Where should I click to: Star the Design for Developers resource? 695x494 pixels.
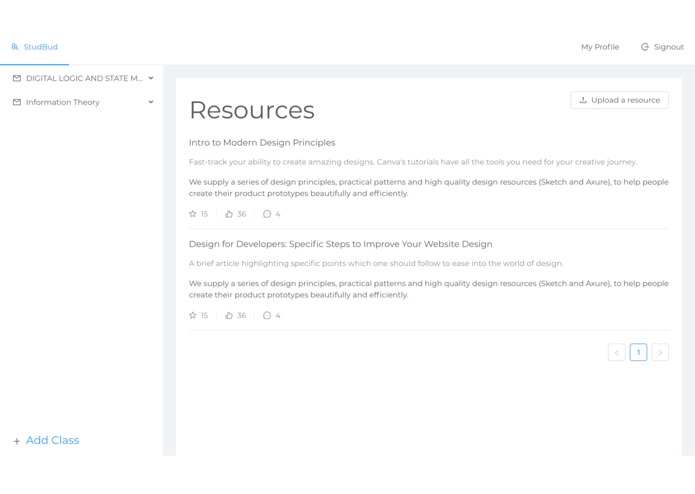(193, 315)
